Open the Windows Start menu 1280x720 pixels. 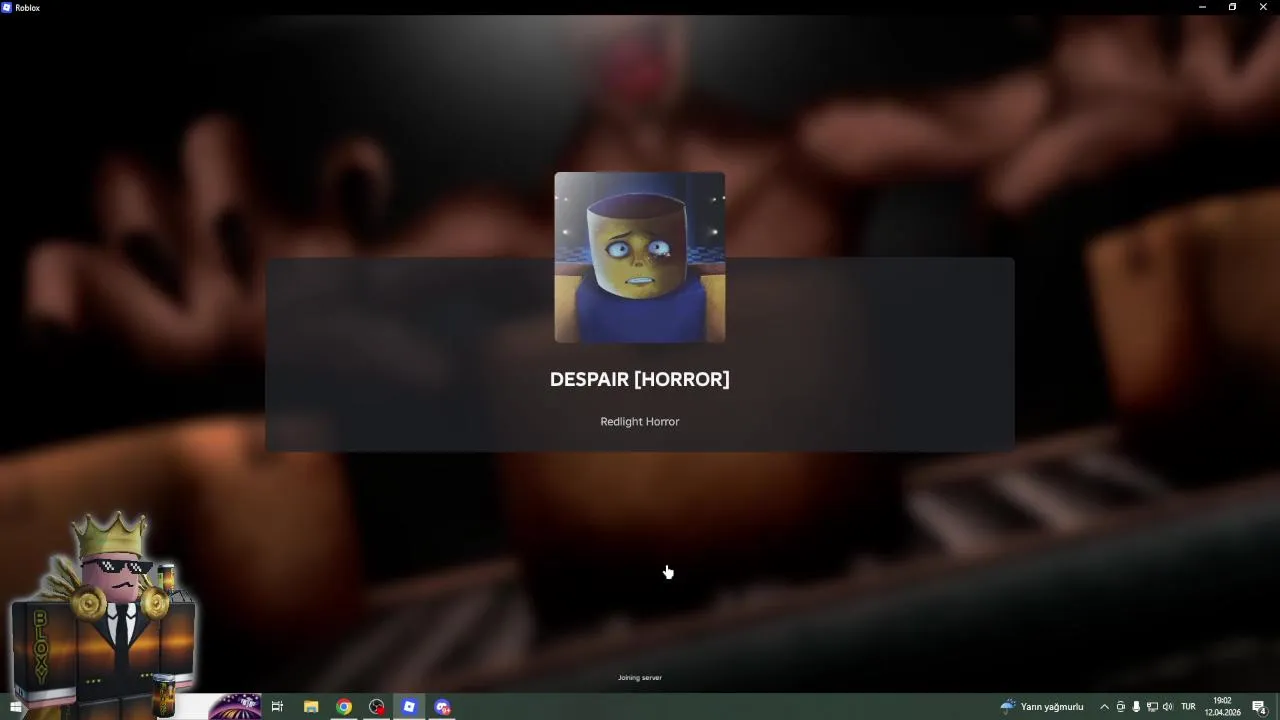[x=15, y=707]
